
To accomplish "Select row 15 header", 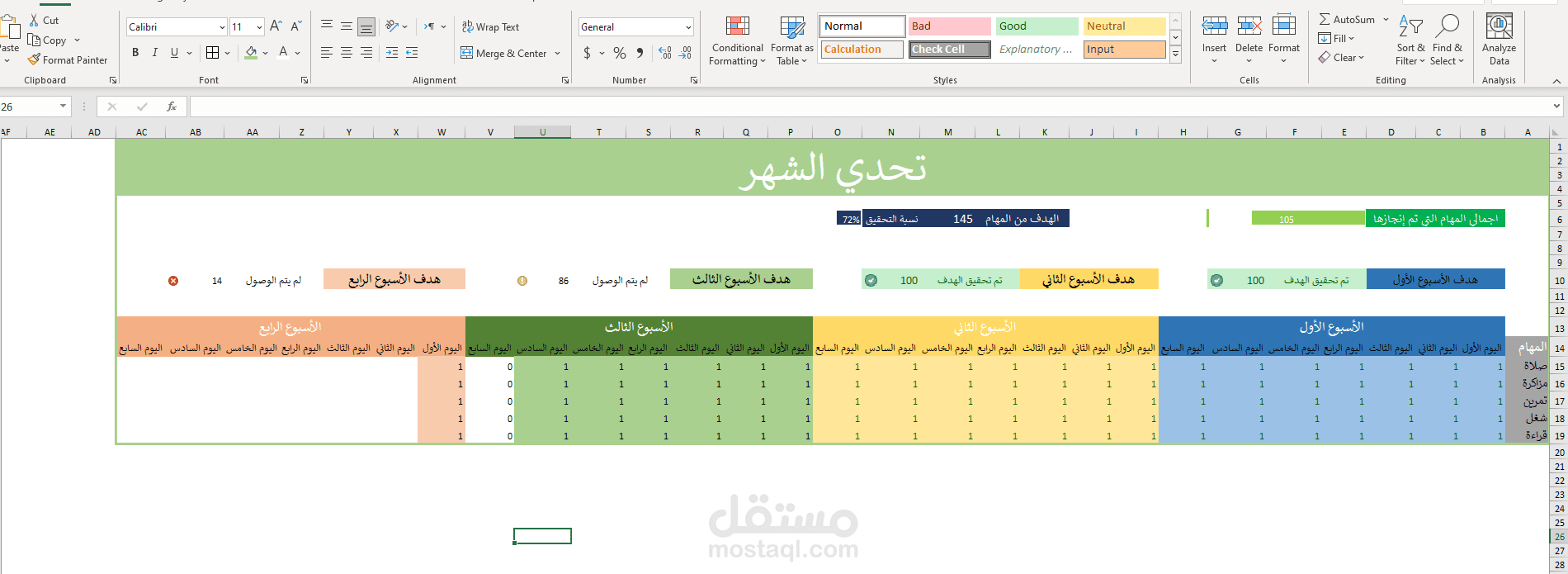I will click(x=1559, y=366).
